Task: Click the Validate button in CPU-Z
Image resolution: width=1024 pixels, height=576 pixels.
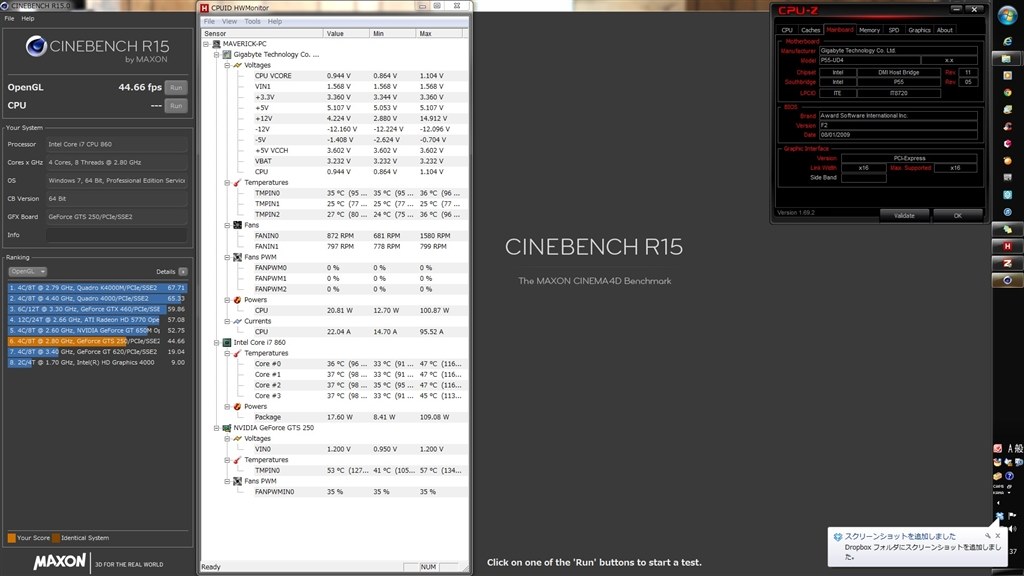Action: pyautogui.click(x=904, y=216)
